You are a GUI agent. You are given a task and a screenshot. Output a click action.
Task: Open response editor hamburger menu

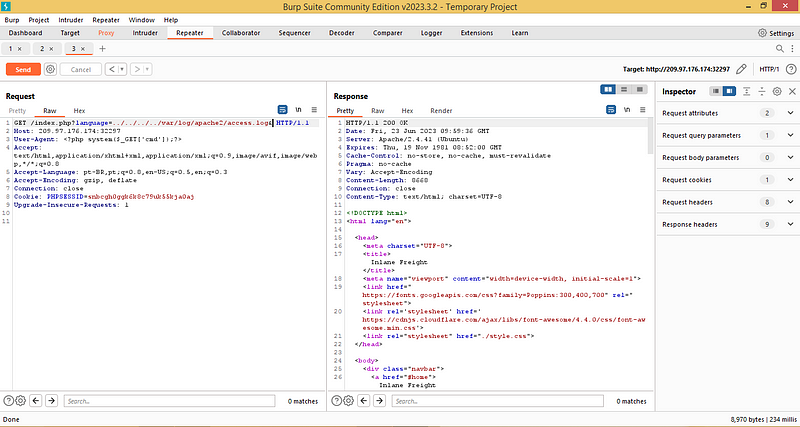pyautogui.click(x=642, y=110)
